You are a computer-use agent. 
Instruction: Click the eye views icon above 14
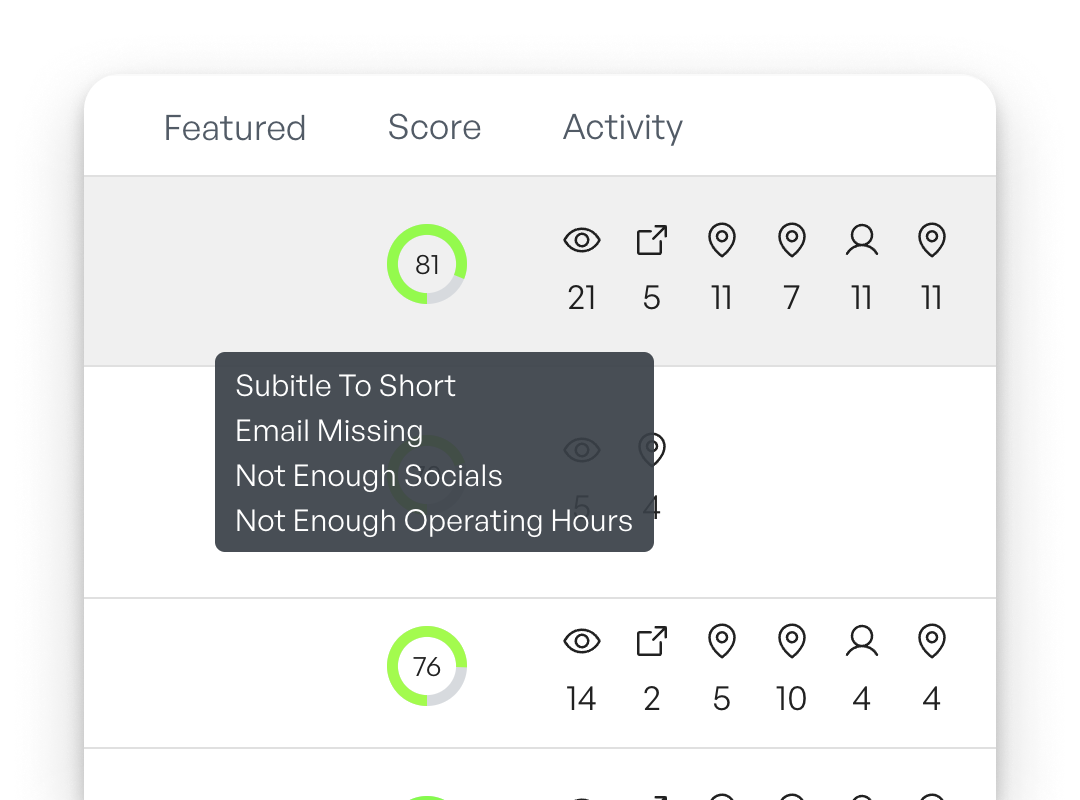point(582,642)
